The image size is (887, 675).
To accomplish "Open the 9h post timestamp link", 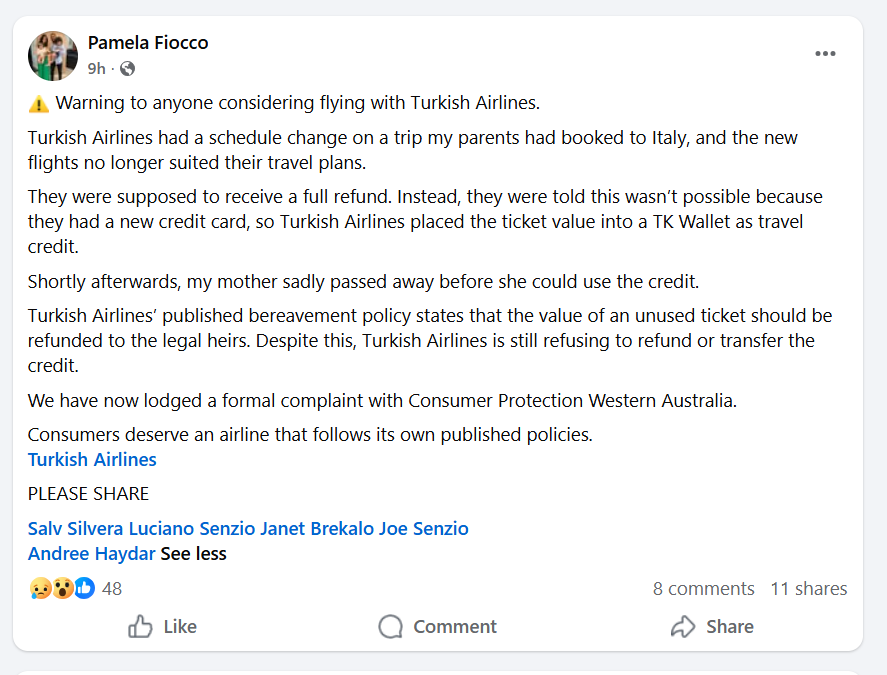I will pos(96,68).
